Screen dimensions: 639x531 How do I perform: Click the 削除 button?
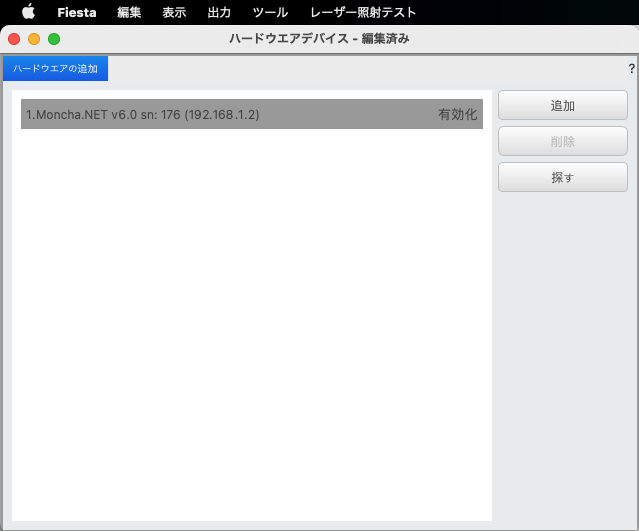pyautogui.click(x=563, y=141)
